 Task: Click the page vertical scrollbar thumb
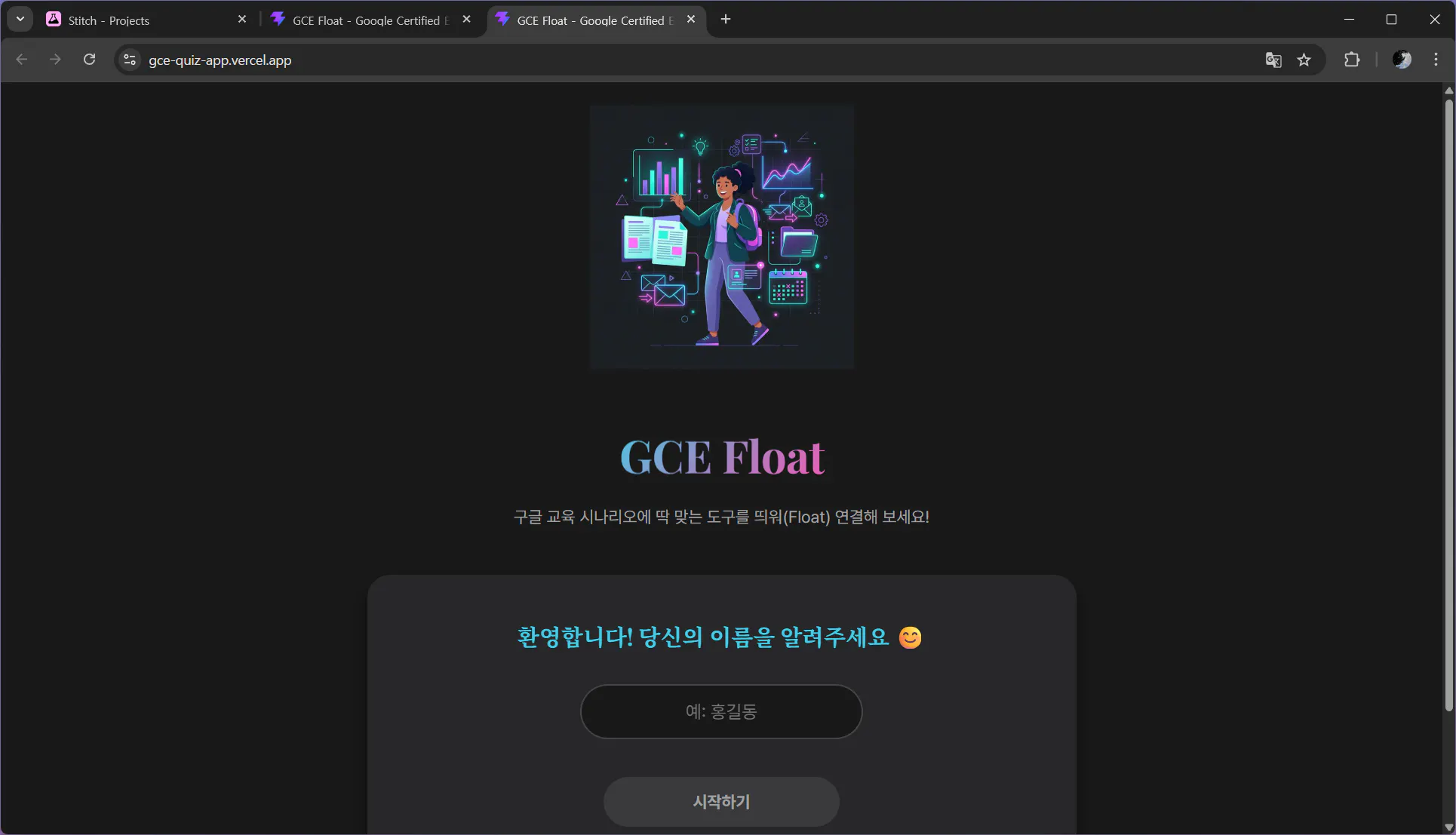(1448, 404)
